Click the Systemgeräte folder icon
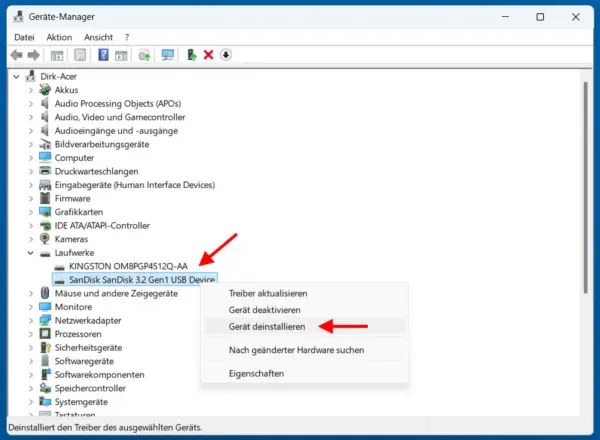The width and height of the screenshot is (600, 440). click(45, 401)
